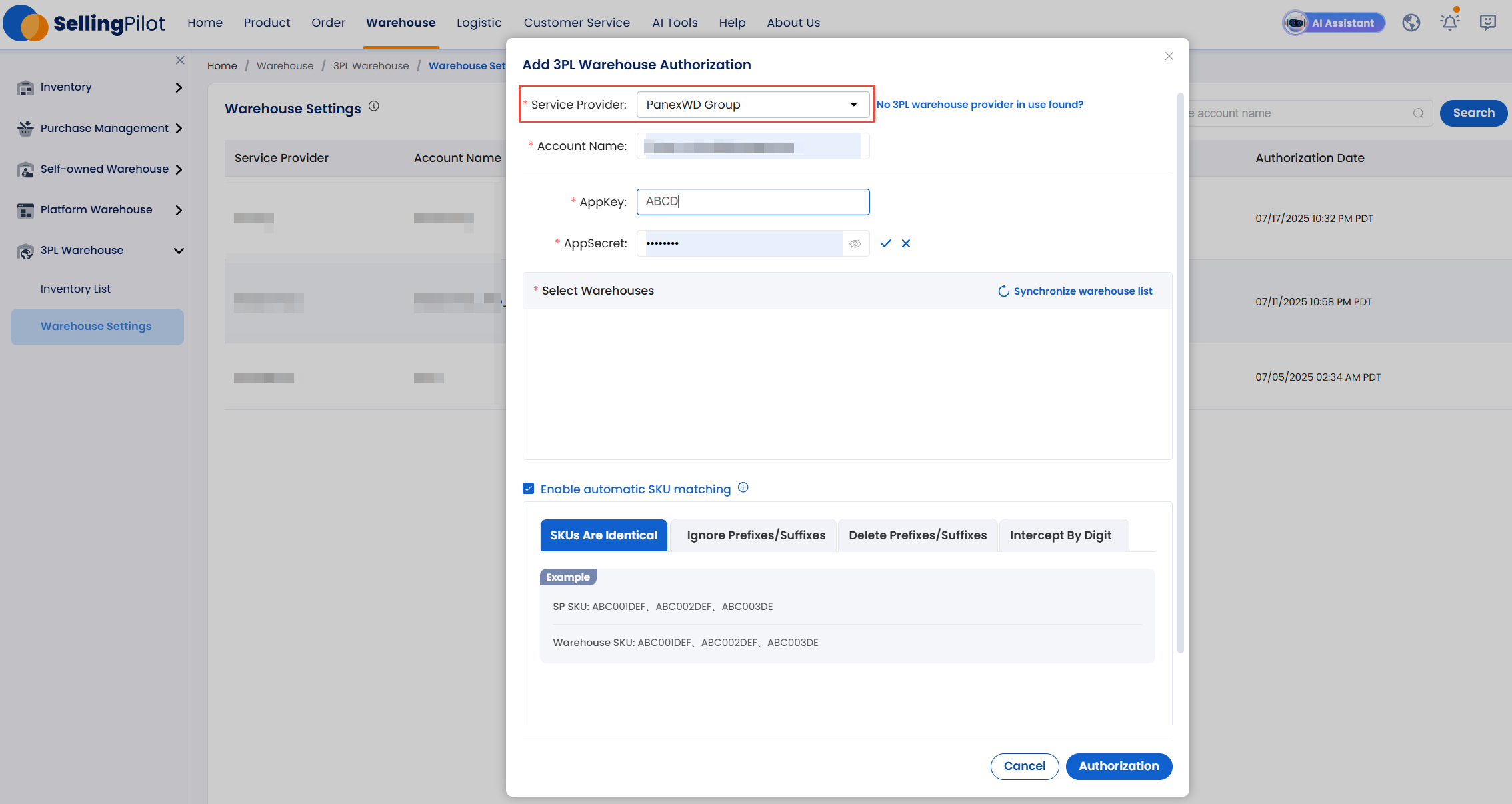Click the Service Provider column header
1512x804 pixels.
click(281, 158)
